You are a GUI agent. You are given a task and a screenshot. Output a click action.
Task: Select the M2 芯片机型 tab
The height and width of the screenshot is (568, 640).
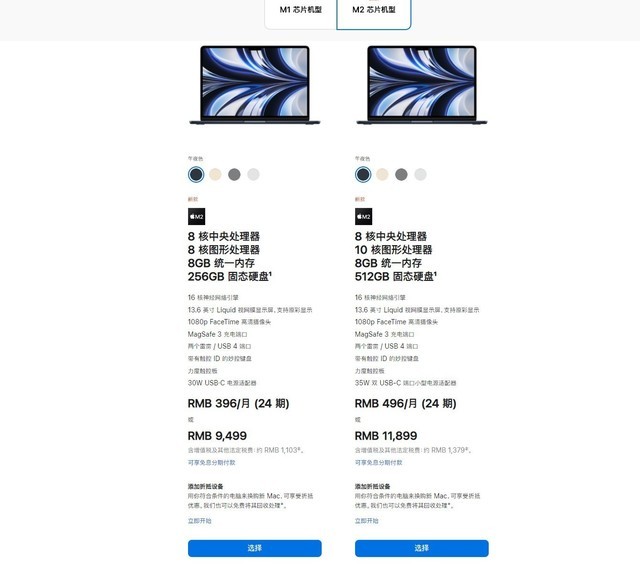pos(374,10)
